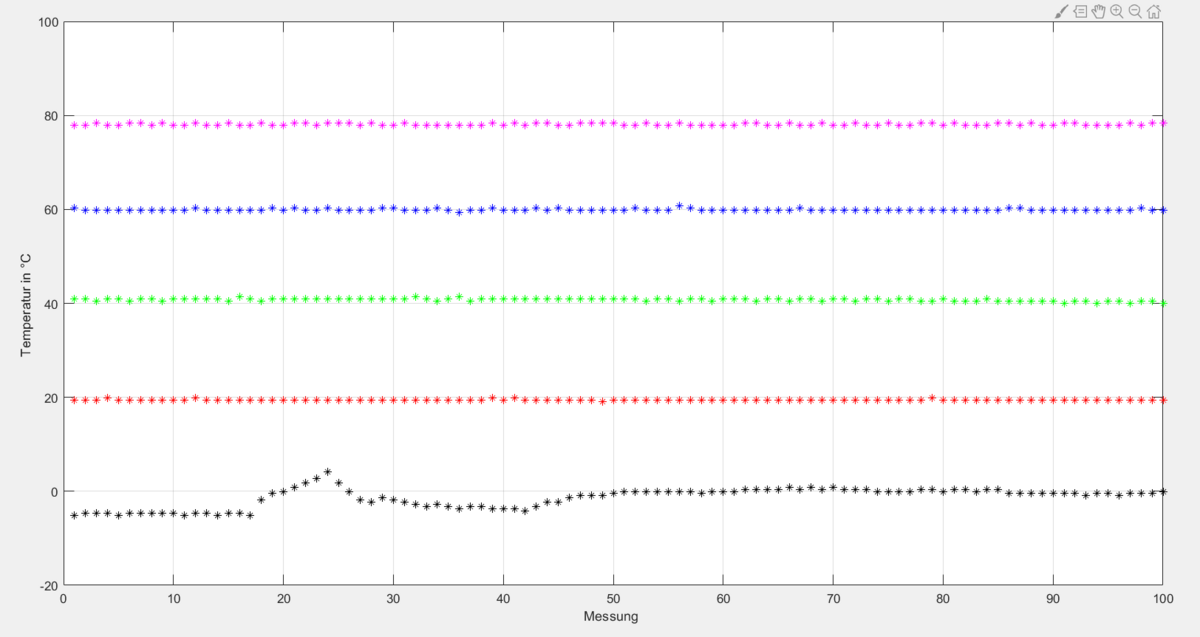The image size is (1200, 637).
Task: Activate the Pan hand tool
Action: point(1098,11)
